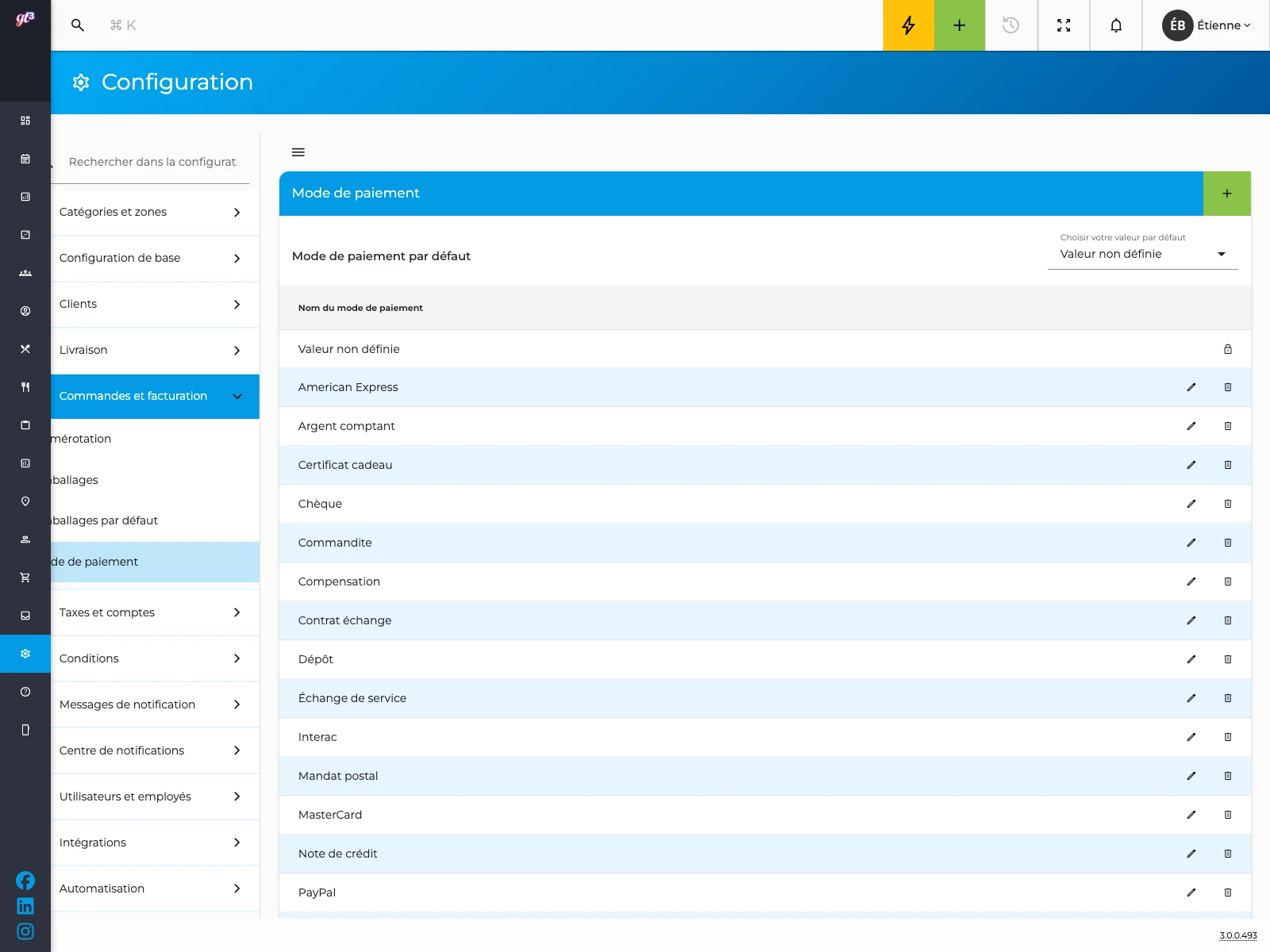Open the Intégrations section
This screenshot has width=1270, height=952.
pos(155,843)
